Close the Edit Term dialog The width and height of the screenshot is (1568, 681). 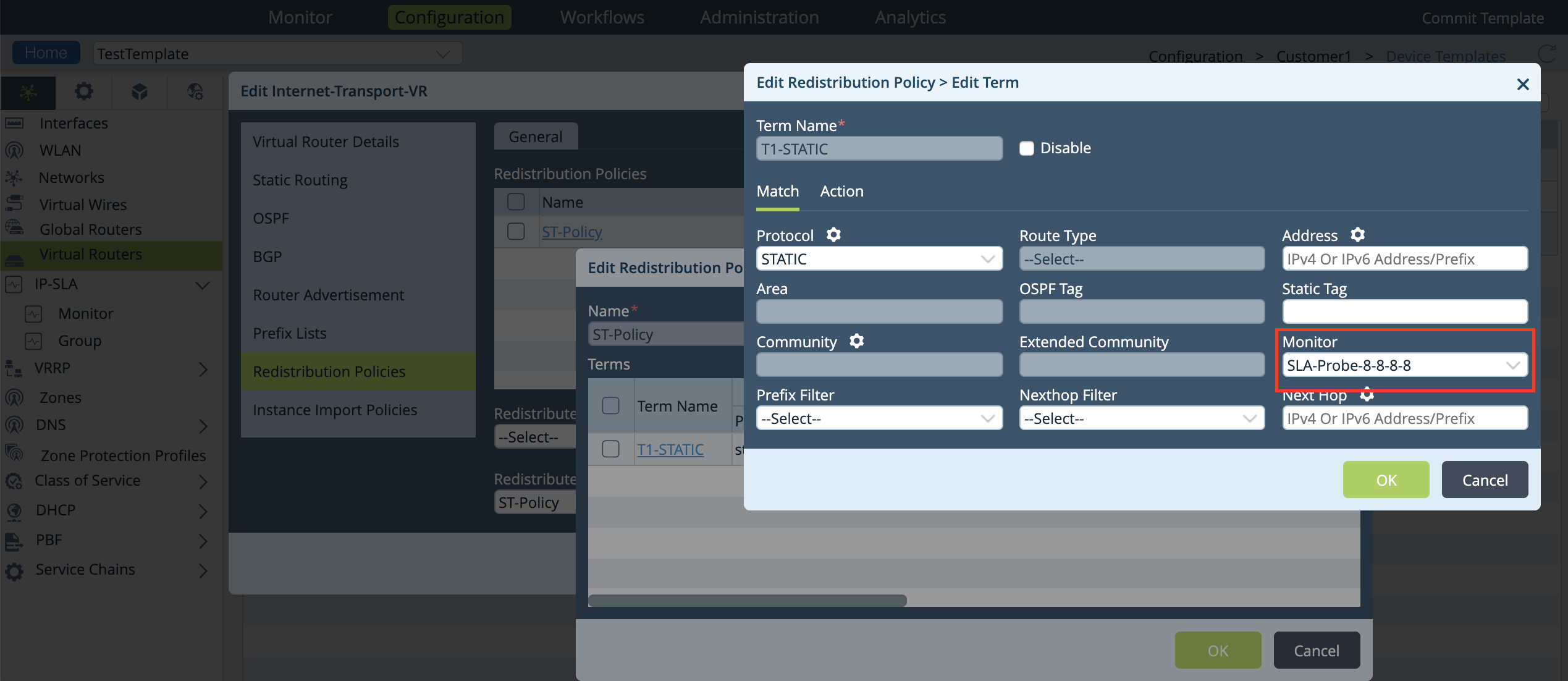coord(1522,84)
